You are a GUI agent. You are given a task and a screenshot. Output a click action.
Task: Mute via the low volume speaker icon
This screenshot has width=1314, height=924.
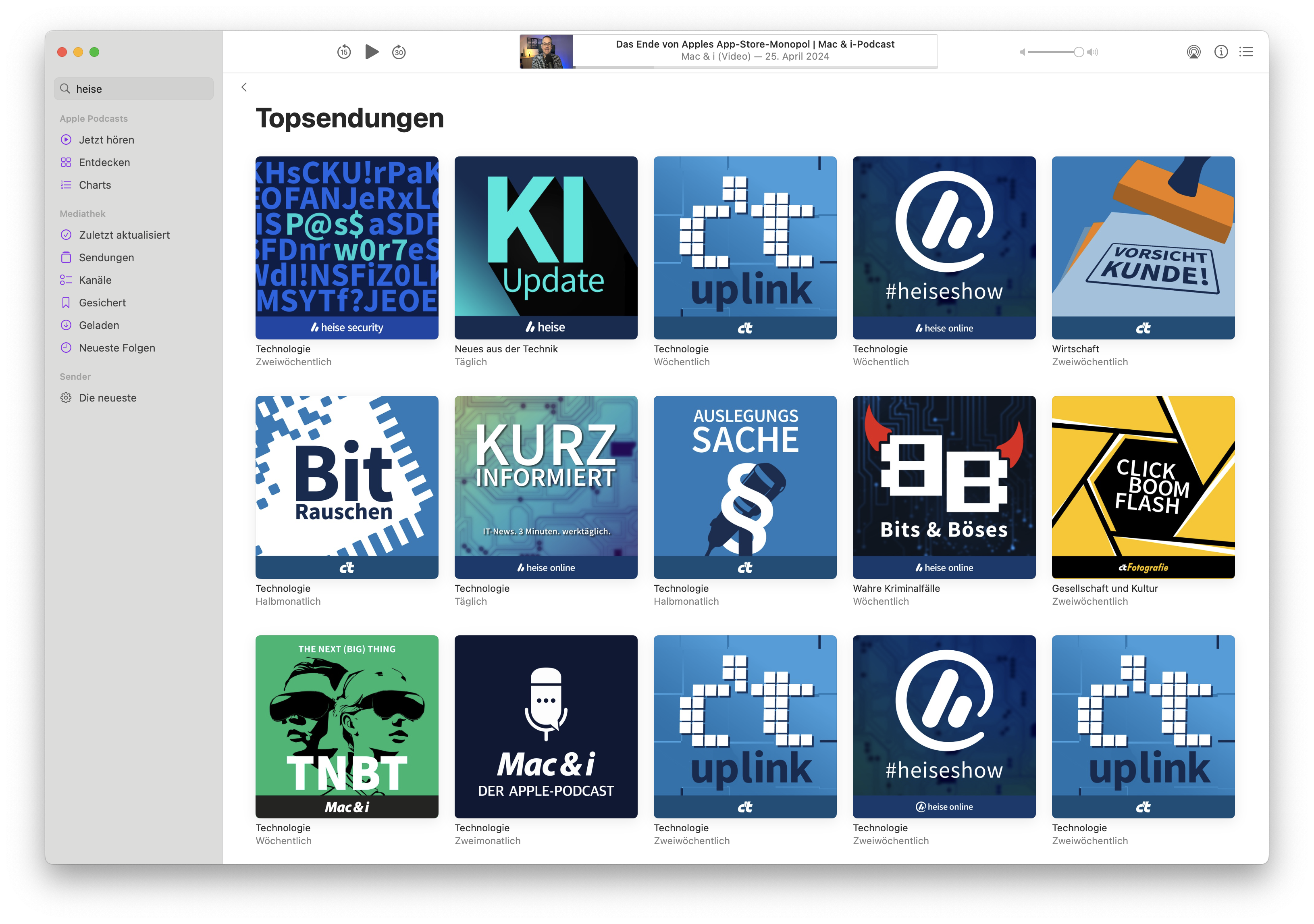1022,52
